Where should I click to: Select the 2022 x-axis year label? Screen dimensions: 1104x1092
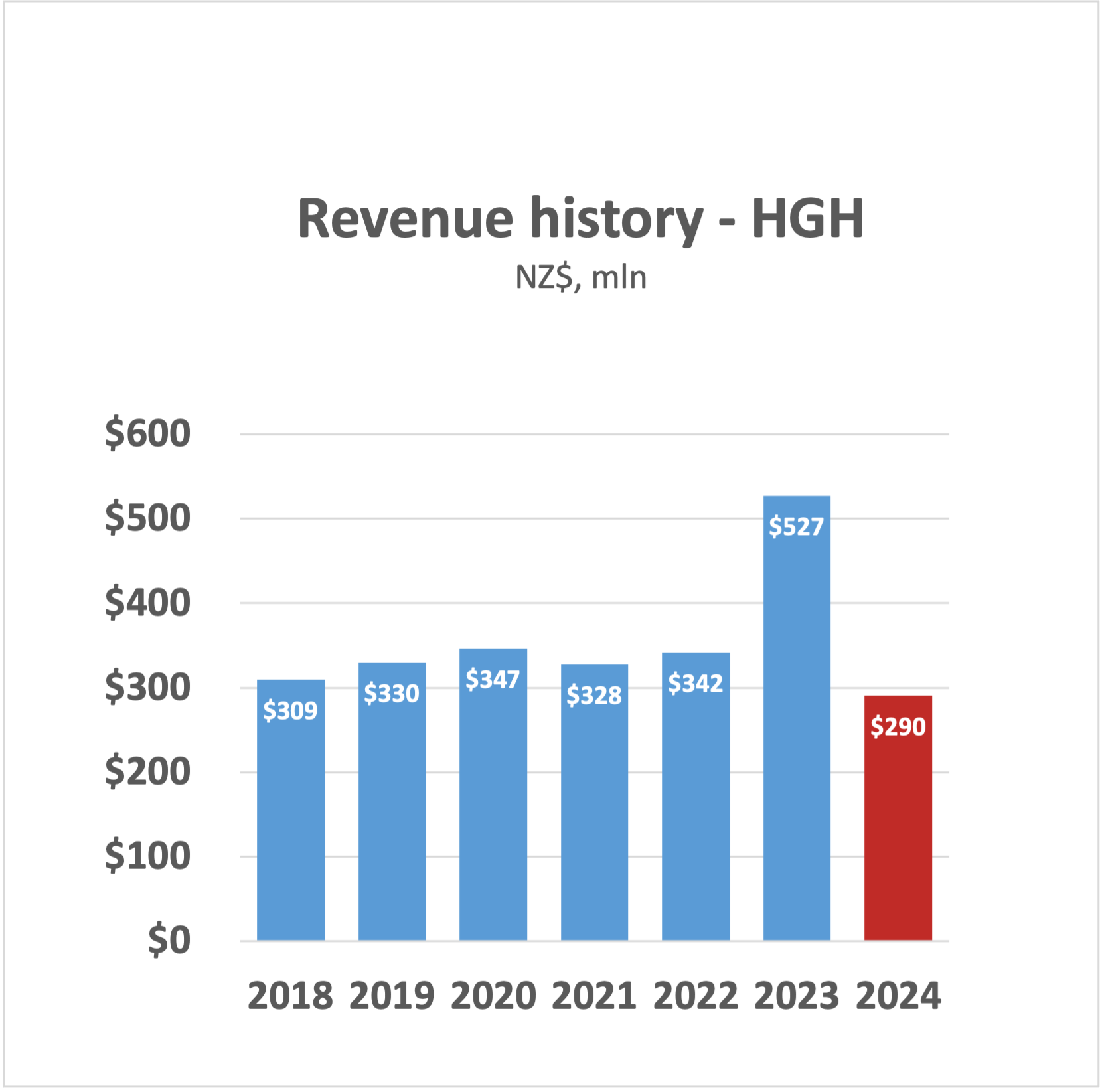[x=695, y=996]
